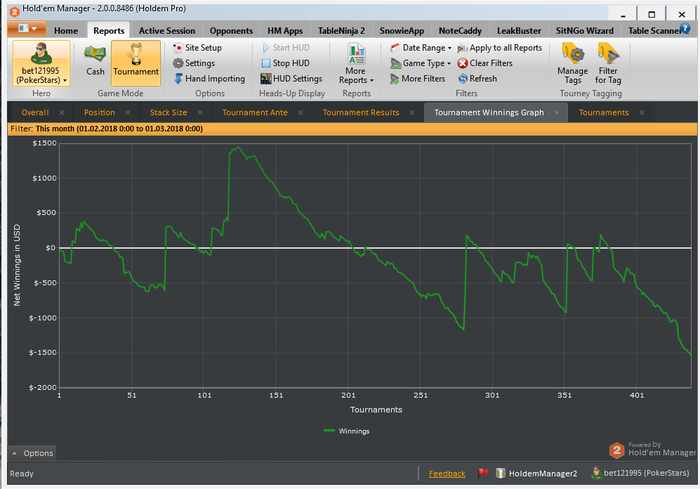Open the Hero bet121995 PokerStars selector
Screen dimensions: 700x489
tap(41, 63)
